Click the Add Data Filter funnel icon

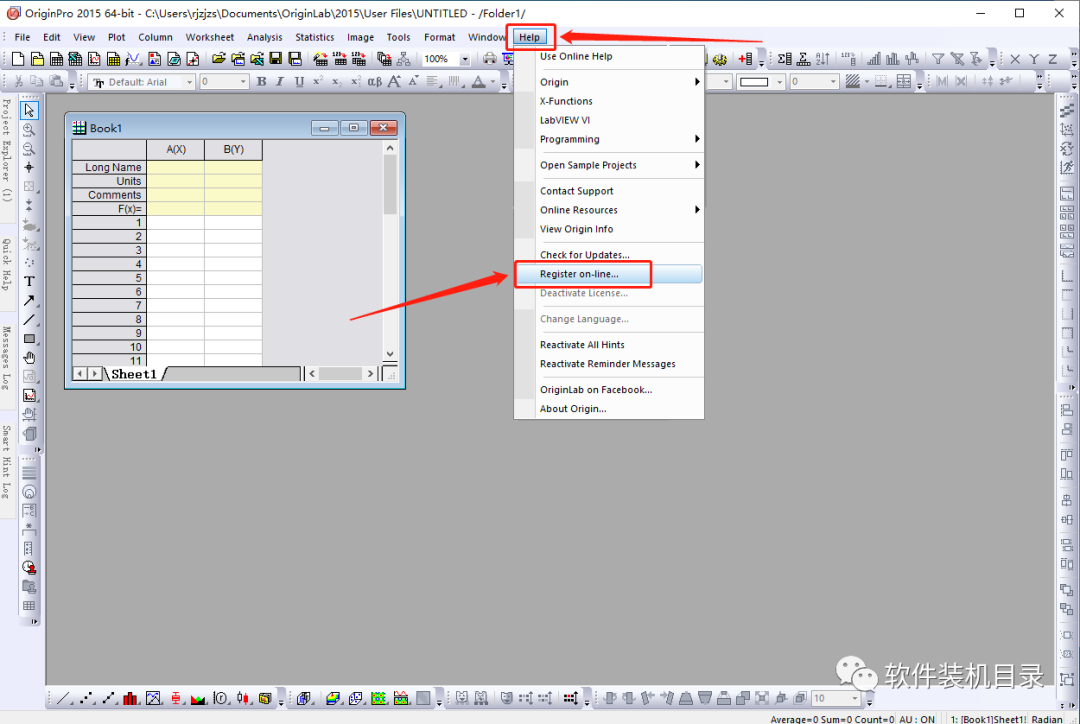[x=938, y=59]
